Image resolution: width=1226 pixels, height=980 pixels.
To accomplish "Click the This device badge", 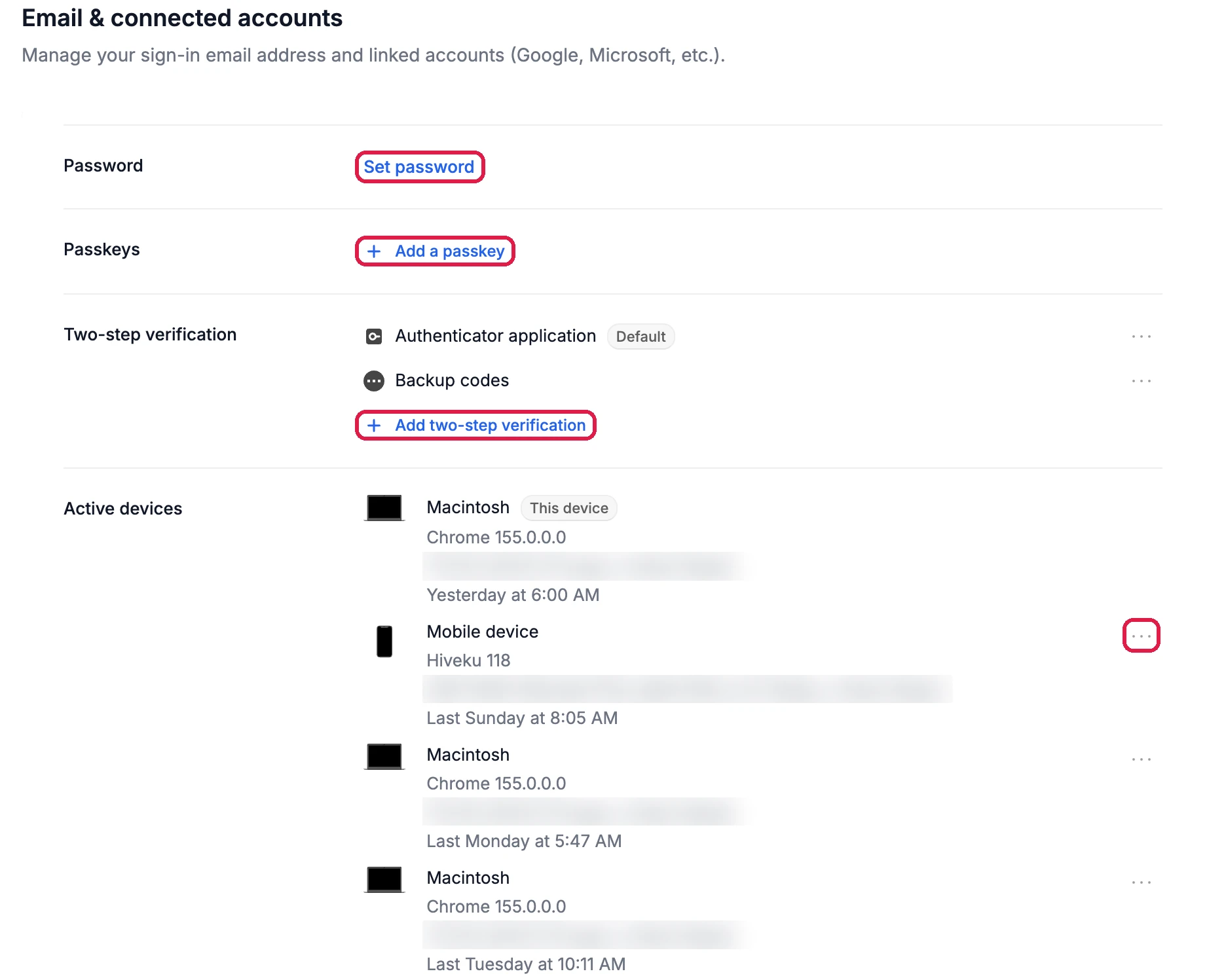I will 568,508.
